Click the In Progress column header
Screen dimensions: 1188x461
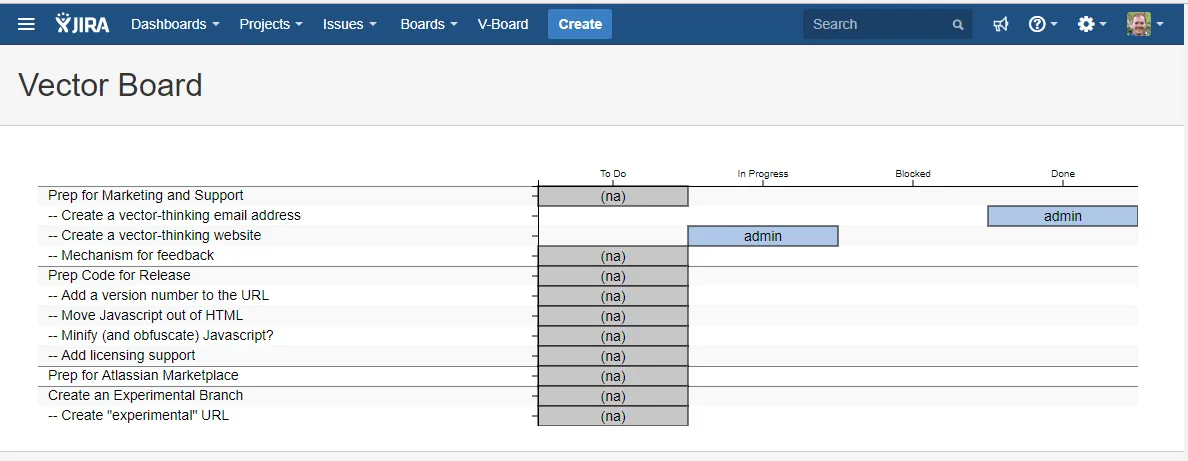click(x=763, y=174)
